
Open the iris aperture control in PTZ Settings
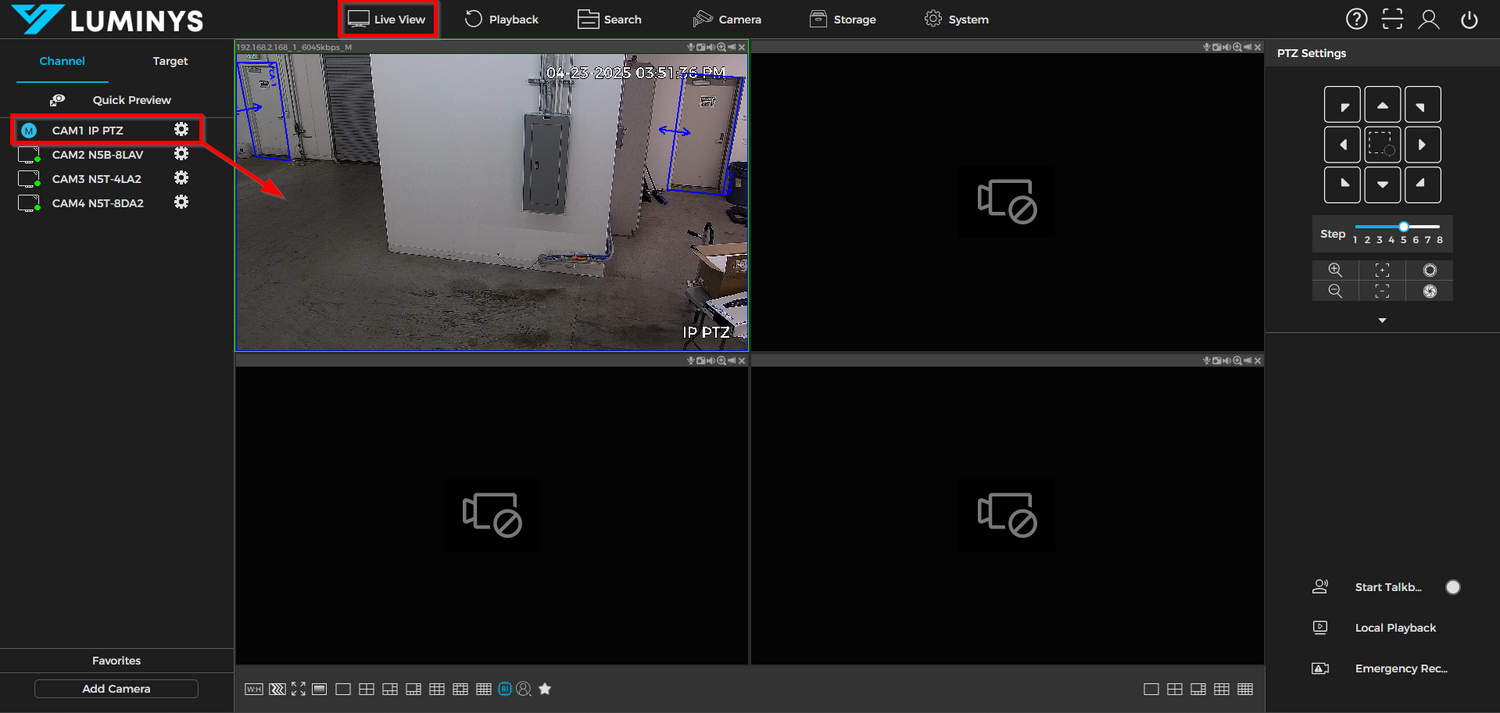pos(1429,270)
